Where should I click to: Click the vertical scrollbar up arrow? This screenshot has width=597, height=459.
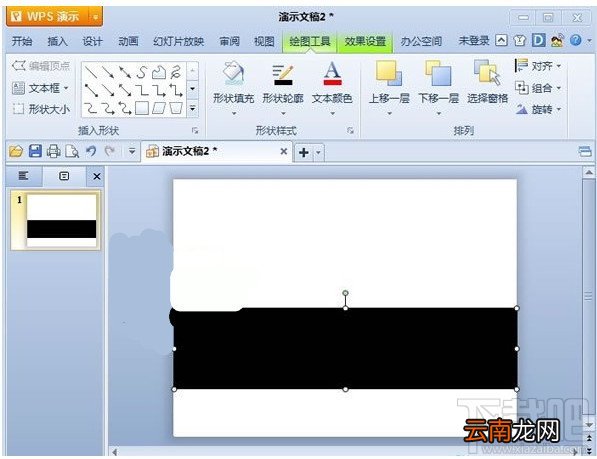[589, 173]
